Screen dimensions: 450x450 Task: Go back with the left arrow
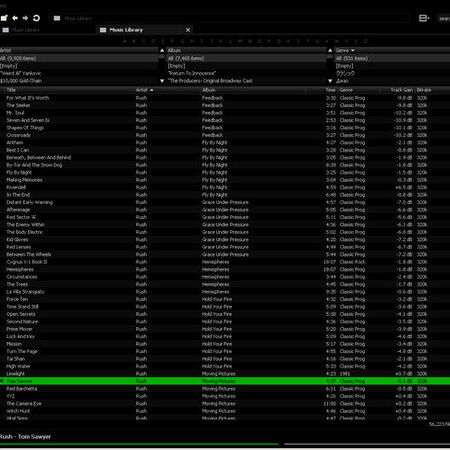coord(15,18)
